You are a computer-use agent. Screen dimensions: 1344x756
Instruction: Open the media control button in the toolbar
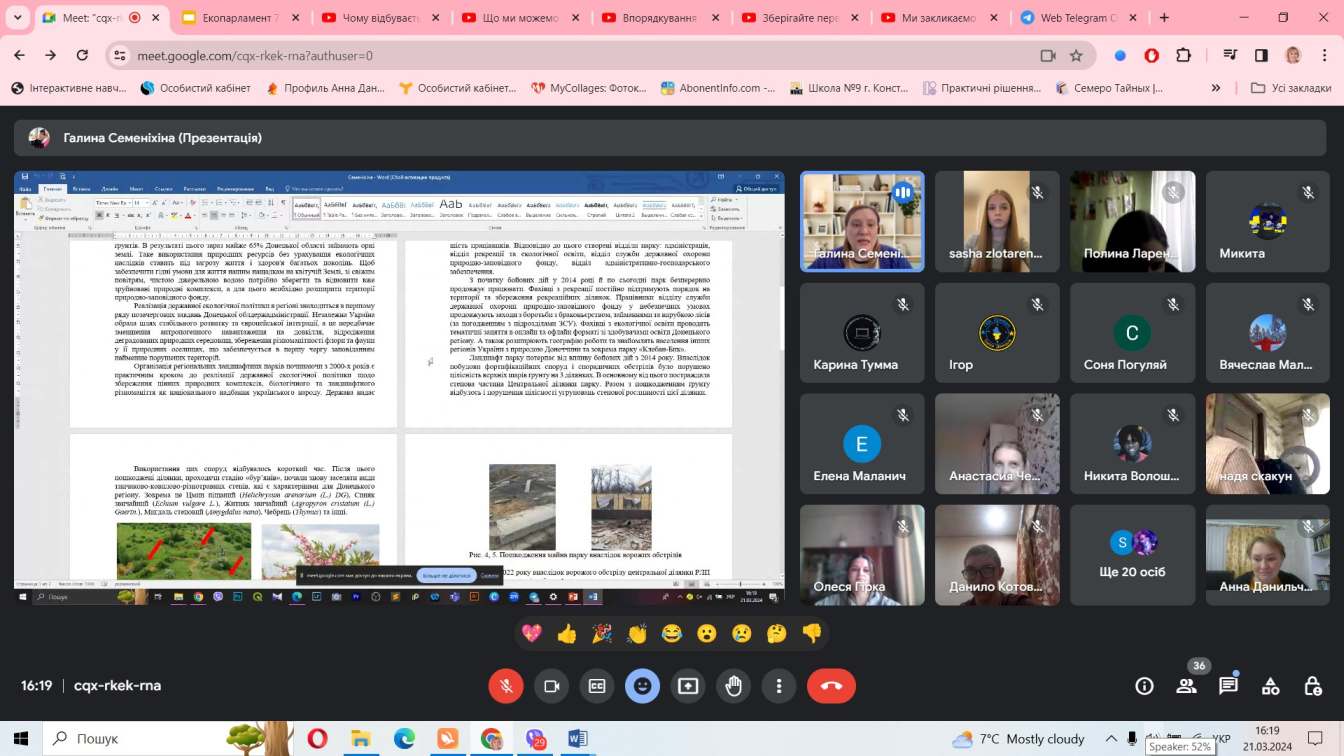coord(1231,56)
